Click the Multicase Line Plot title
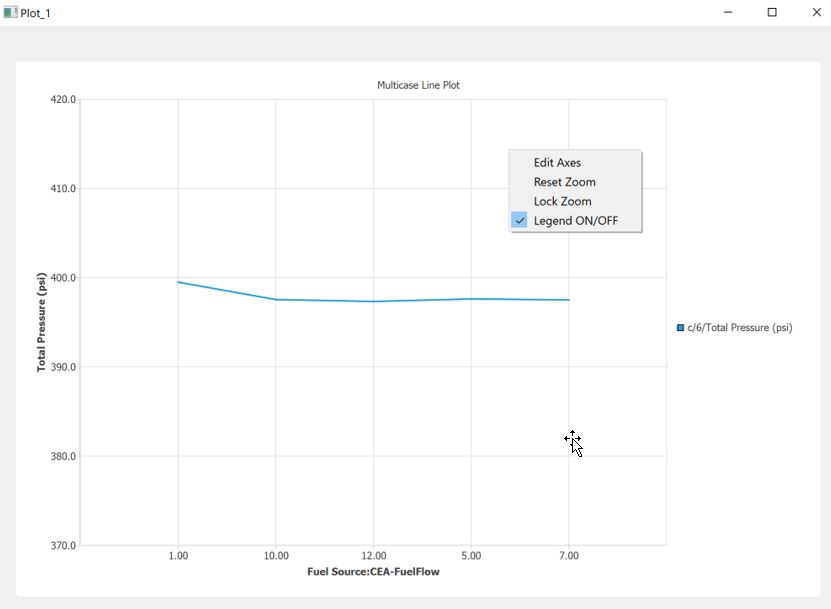The width and height of the screenshot is (831, 609). 418,86
